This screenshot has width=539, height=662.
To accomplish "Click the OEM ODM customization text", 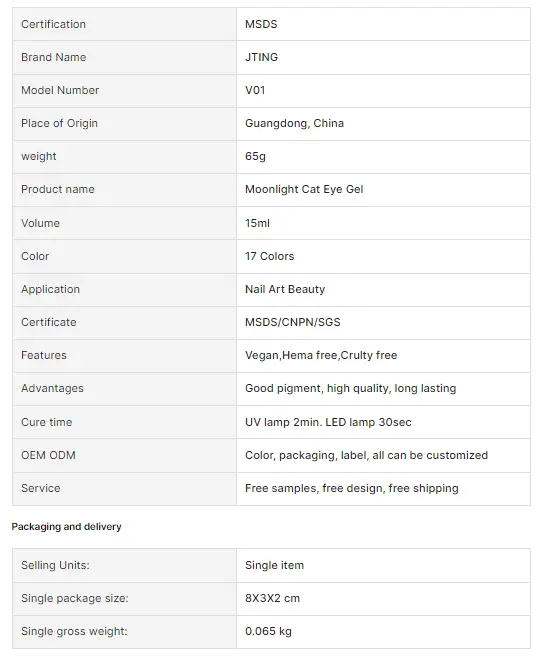I will click(366, 455).
